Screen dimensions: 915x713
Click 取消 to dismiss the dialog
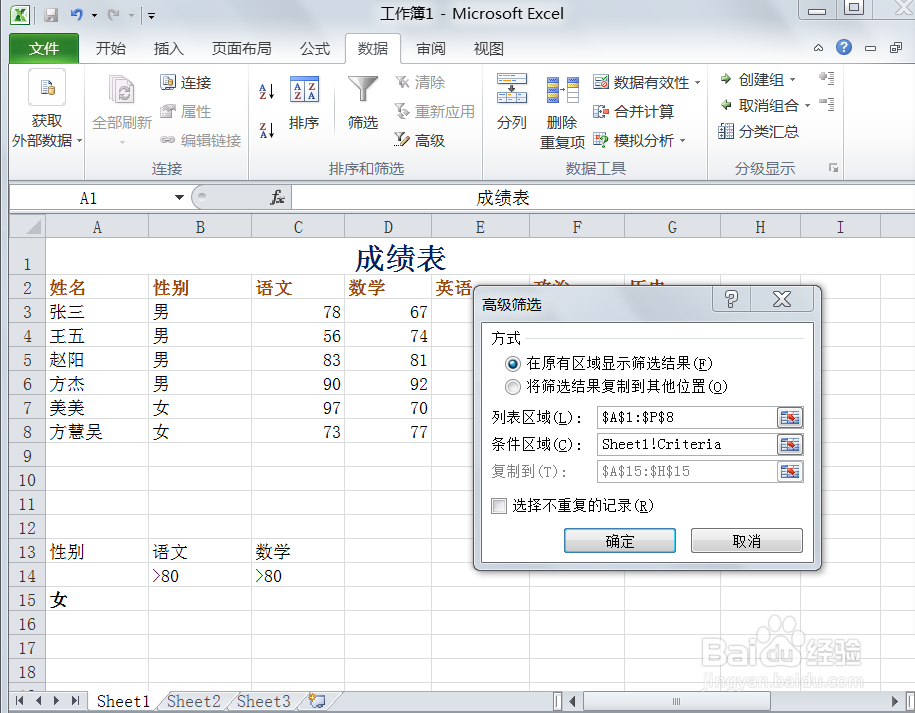[x=746, y=540]
